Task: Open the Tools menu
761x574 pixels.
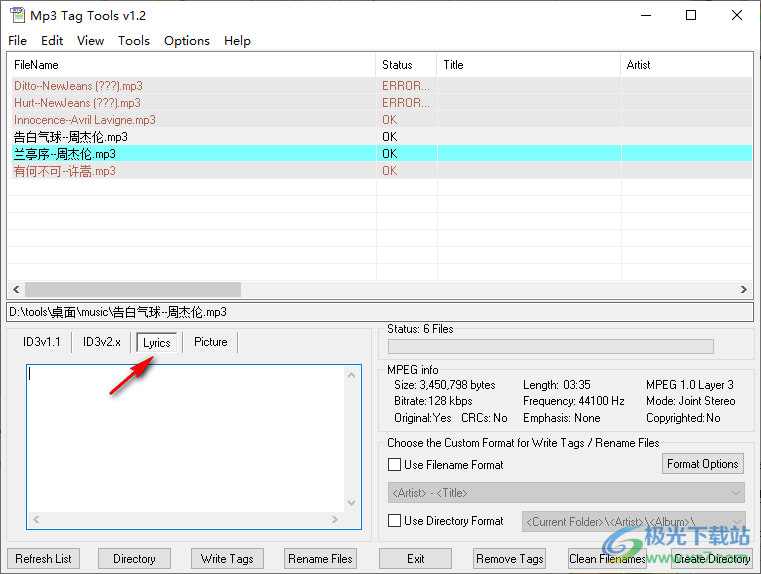Action: (133, 41)
